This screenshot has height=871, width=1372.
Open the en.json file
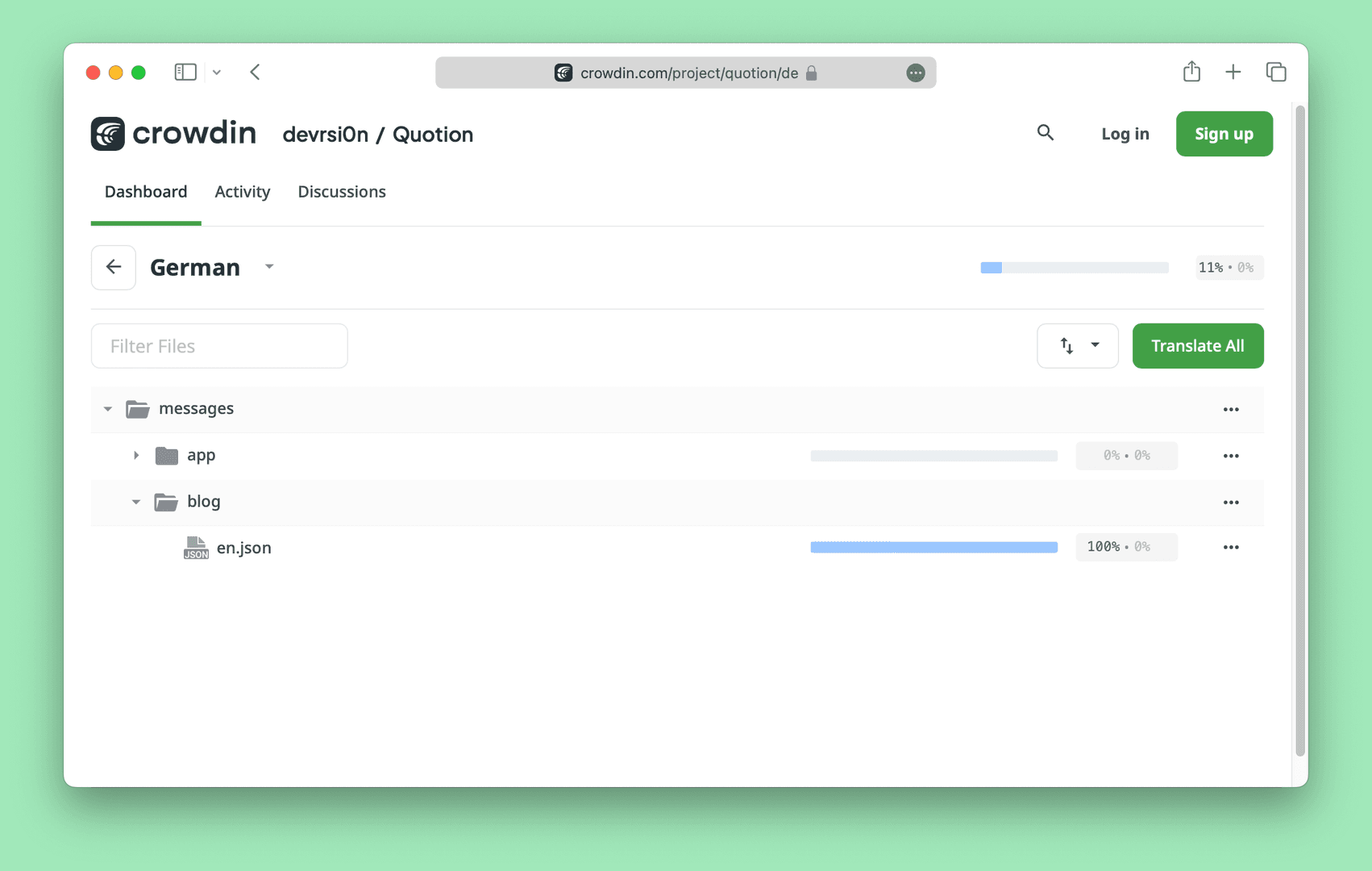[x=243, y=548]
